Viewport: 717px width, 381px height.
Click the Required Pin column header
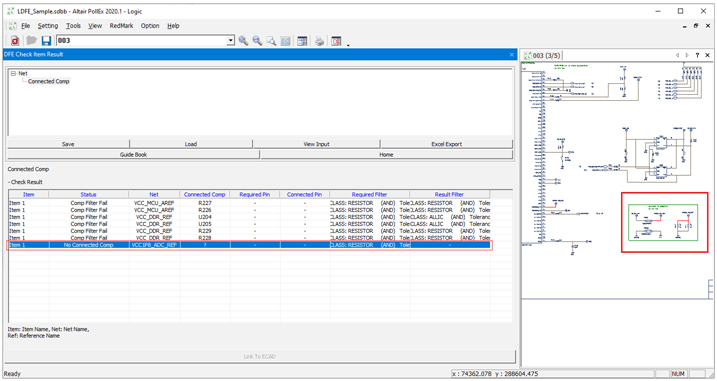pyautogui.click(x=255, y=194)
